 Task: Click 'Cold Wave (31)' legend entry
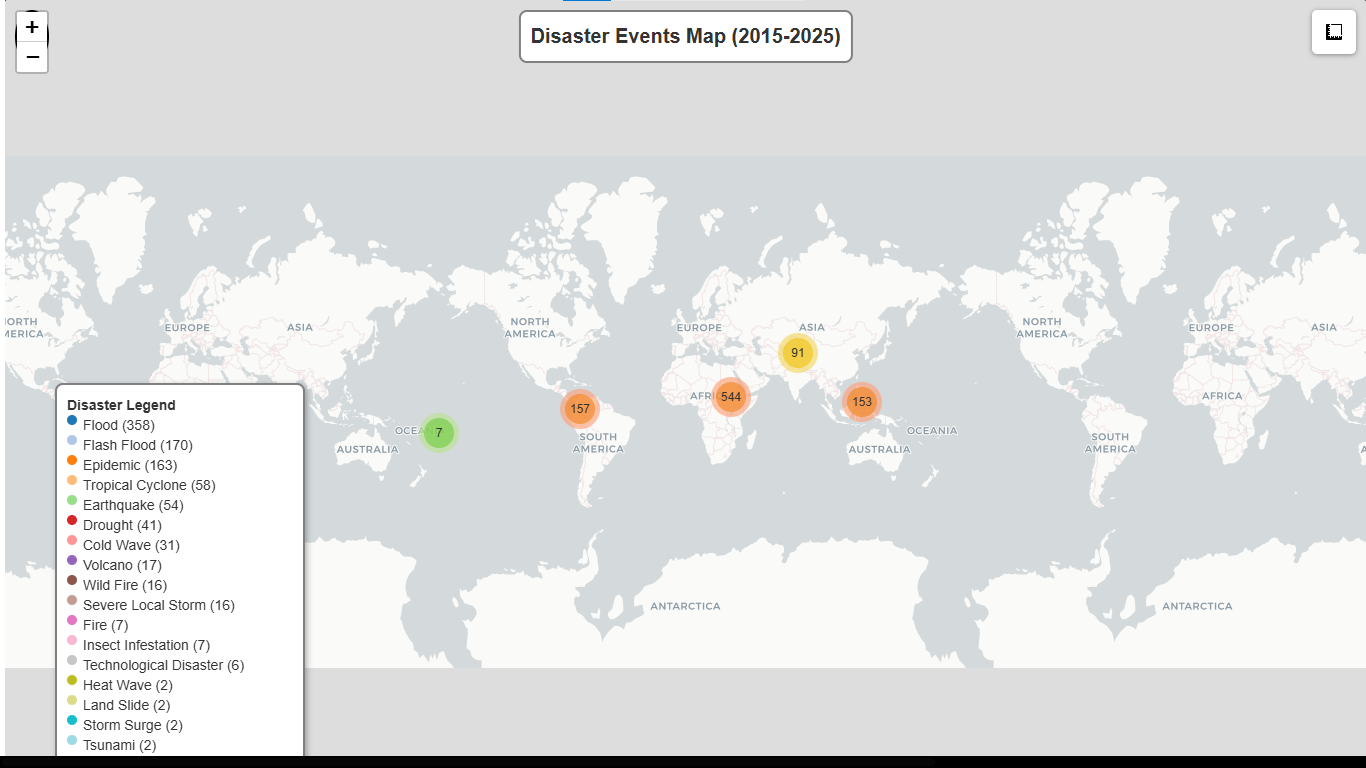[x=131, y=545]
